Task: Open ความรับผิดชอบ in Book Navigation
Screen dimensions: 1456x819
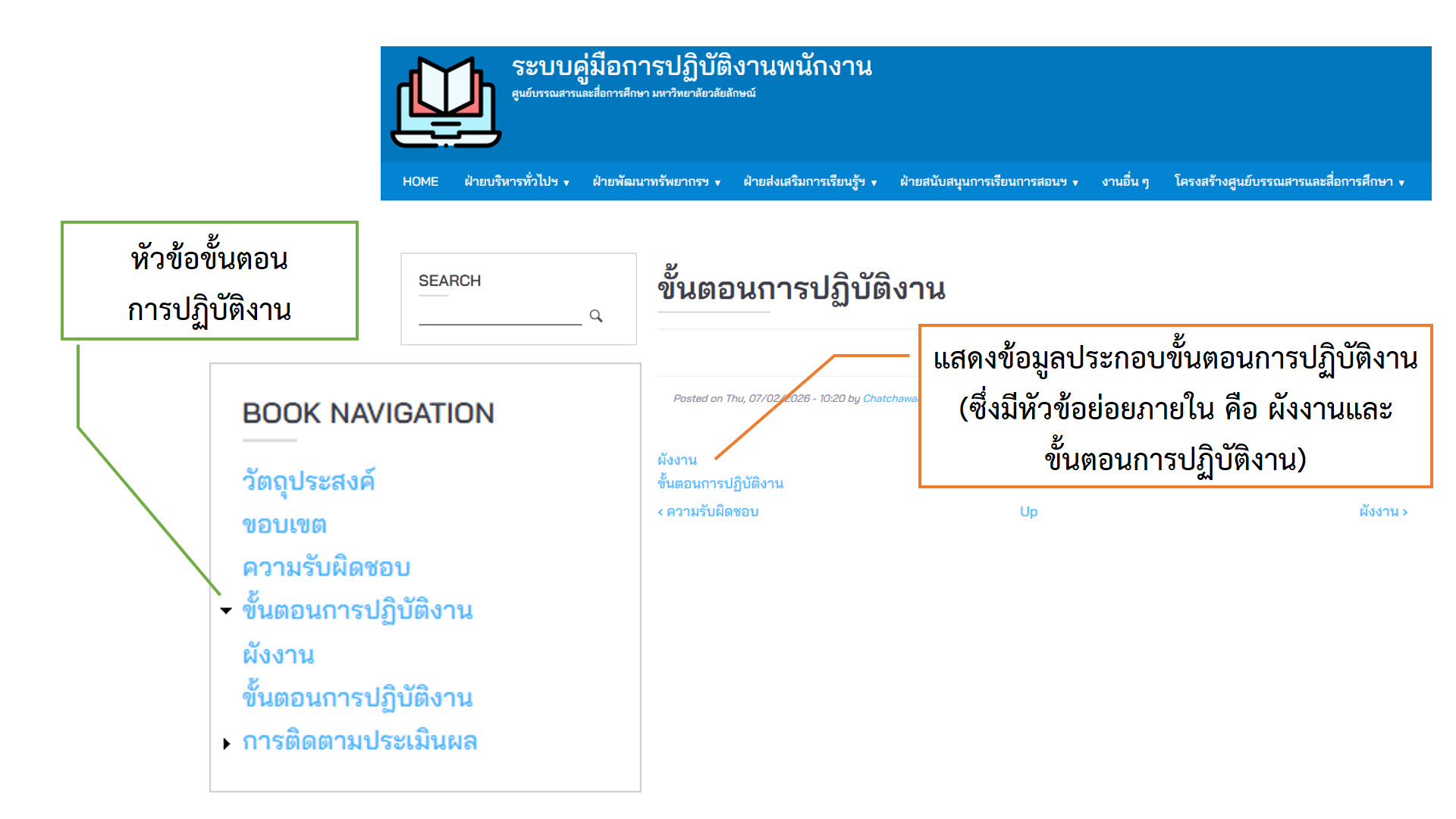Action: tap(326, 567)
